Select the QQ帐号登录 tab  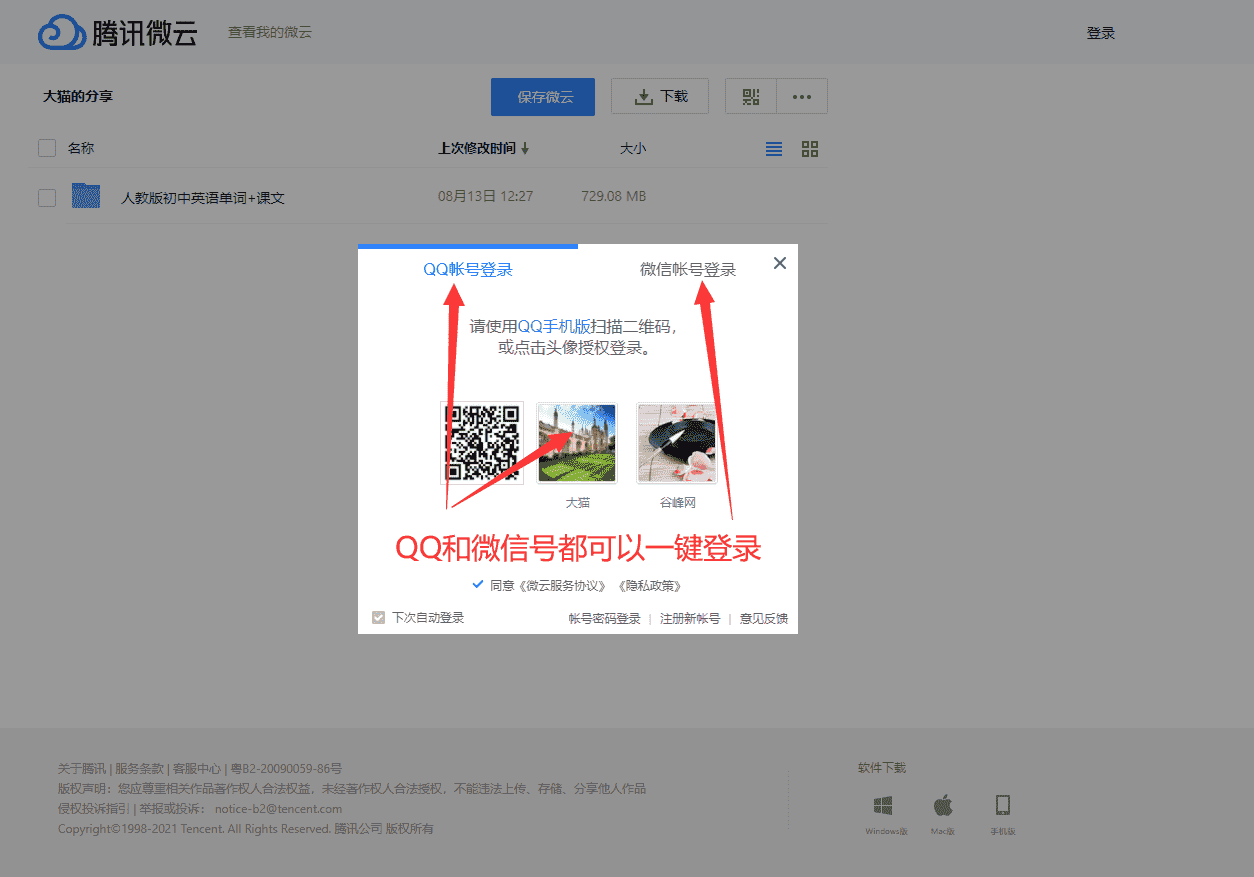coord(468,270)
